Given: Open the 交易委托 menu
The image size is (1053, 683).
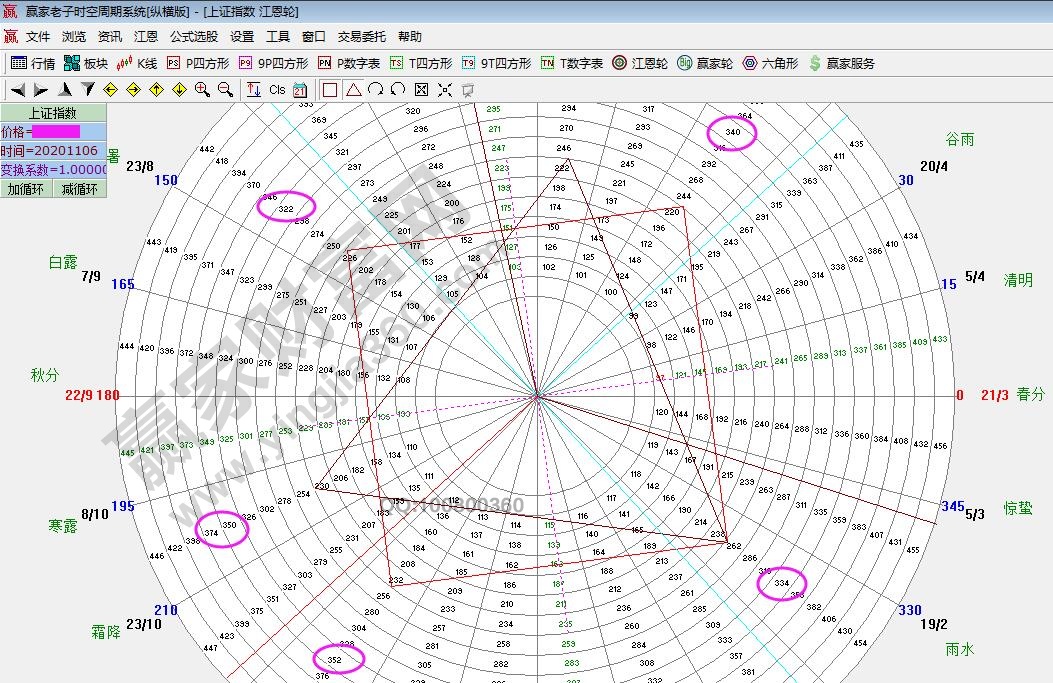Looking at the screenshot, I should coord(361,37).
